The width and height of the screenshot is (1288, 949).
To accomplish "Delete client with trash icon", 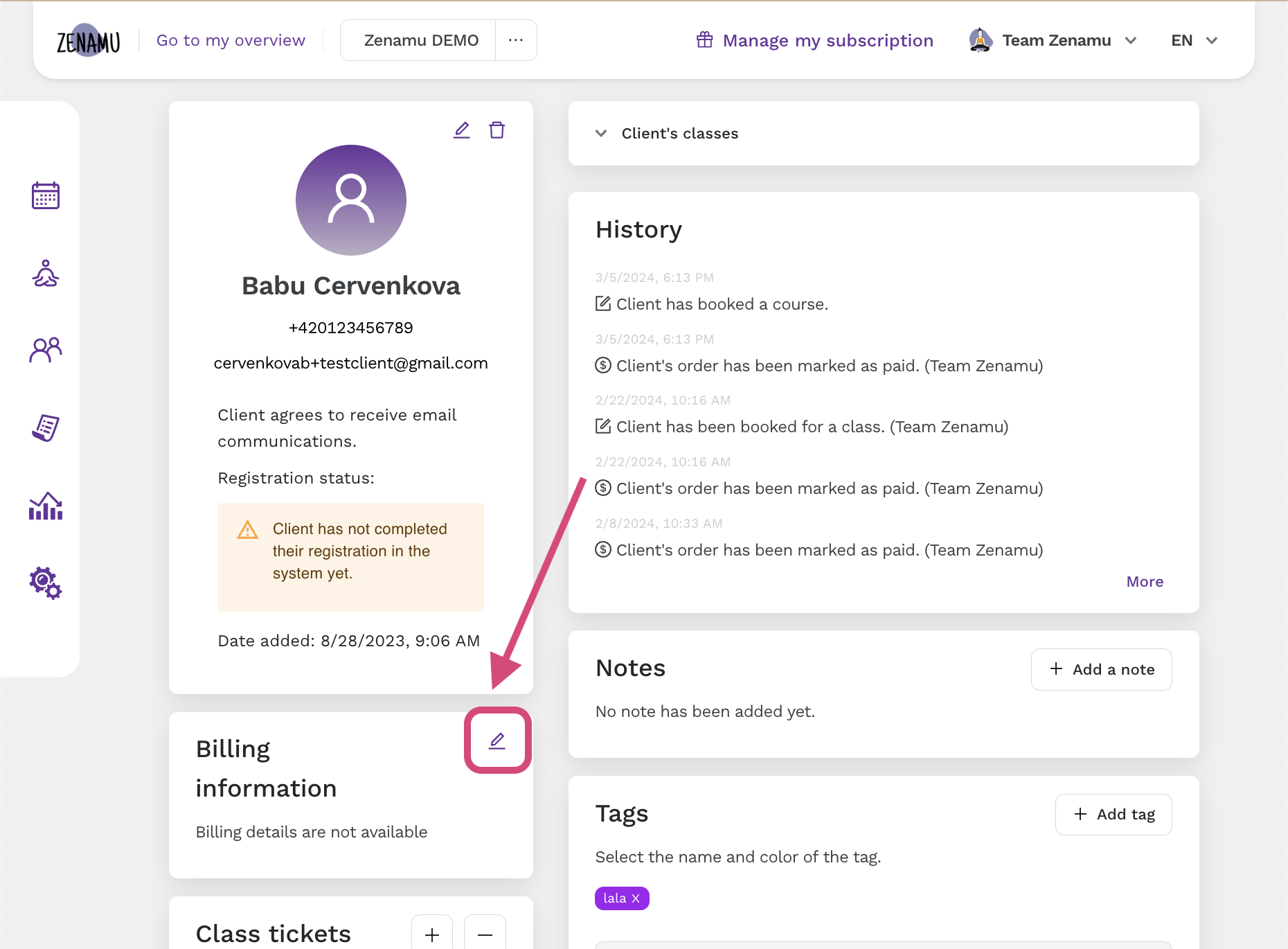I will click(497, 130).
